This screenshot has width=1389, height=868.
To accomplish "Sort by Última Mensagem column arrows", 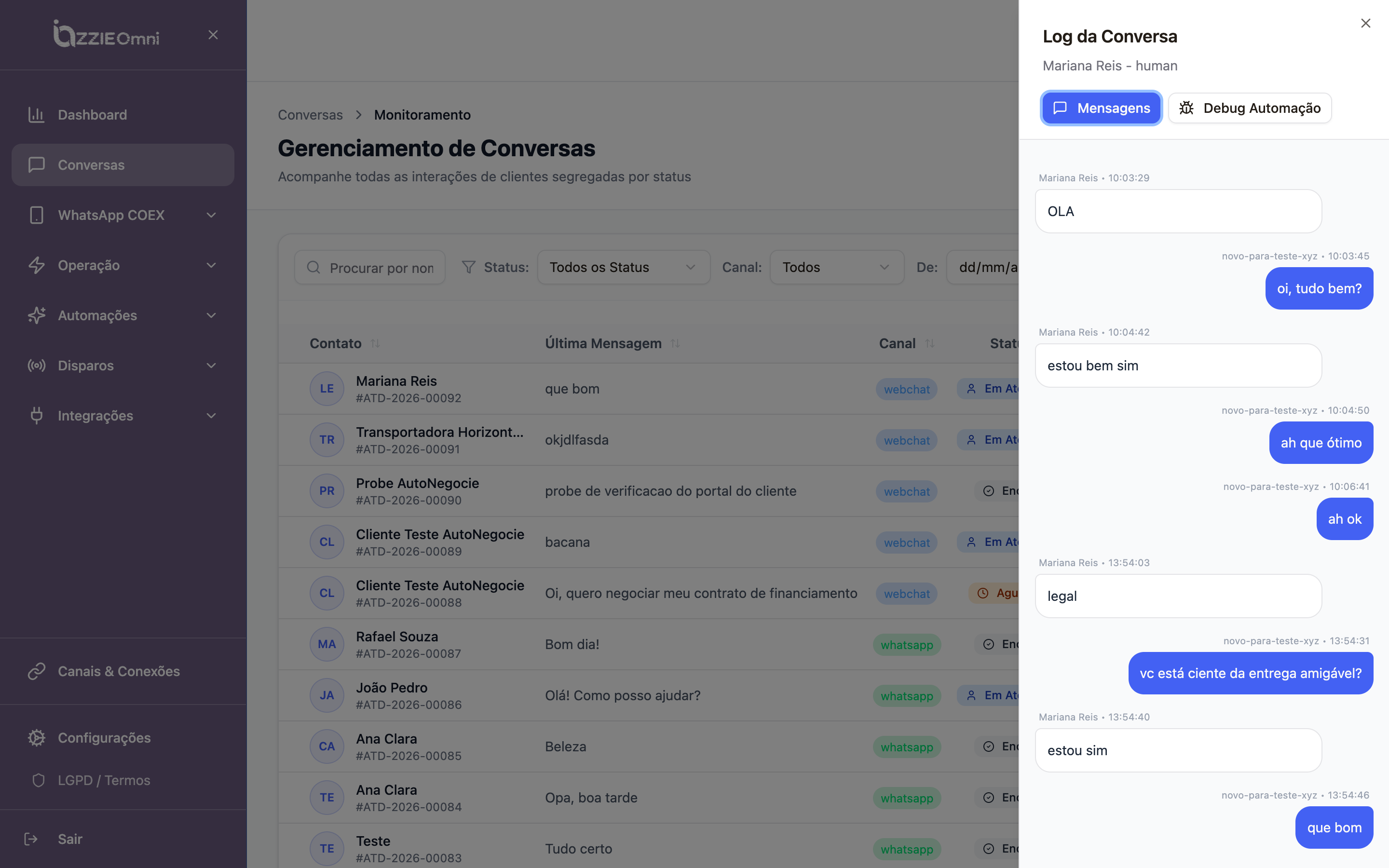I will pyautogui.click(x=675, y=343).
